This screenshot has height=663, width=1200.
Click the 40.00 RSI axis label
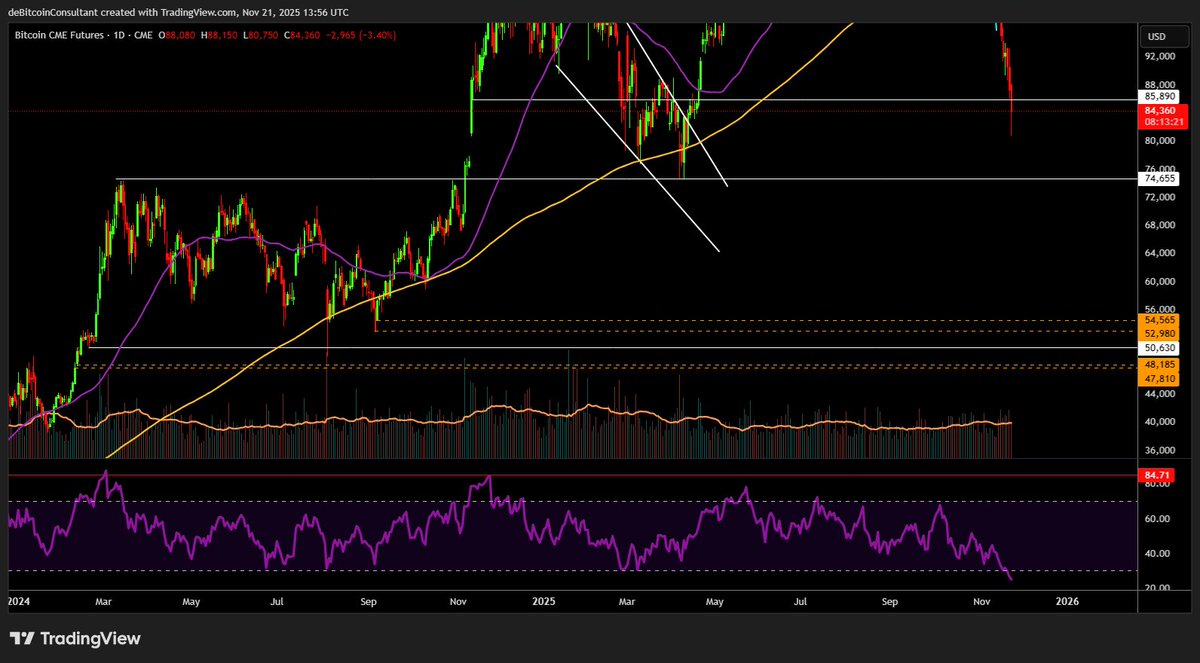coord(1159,553)
